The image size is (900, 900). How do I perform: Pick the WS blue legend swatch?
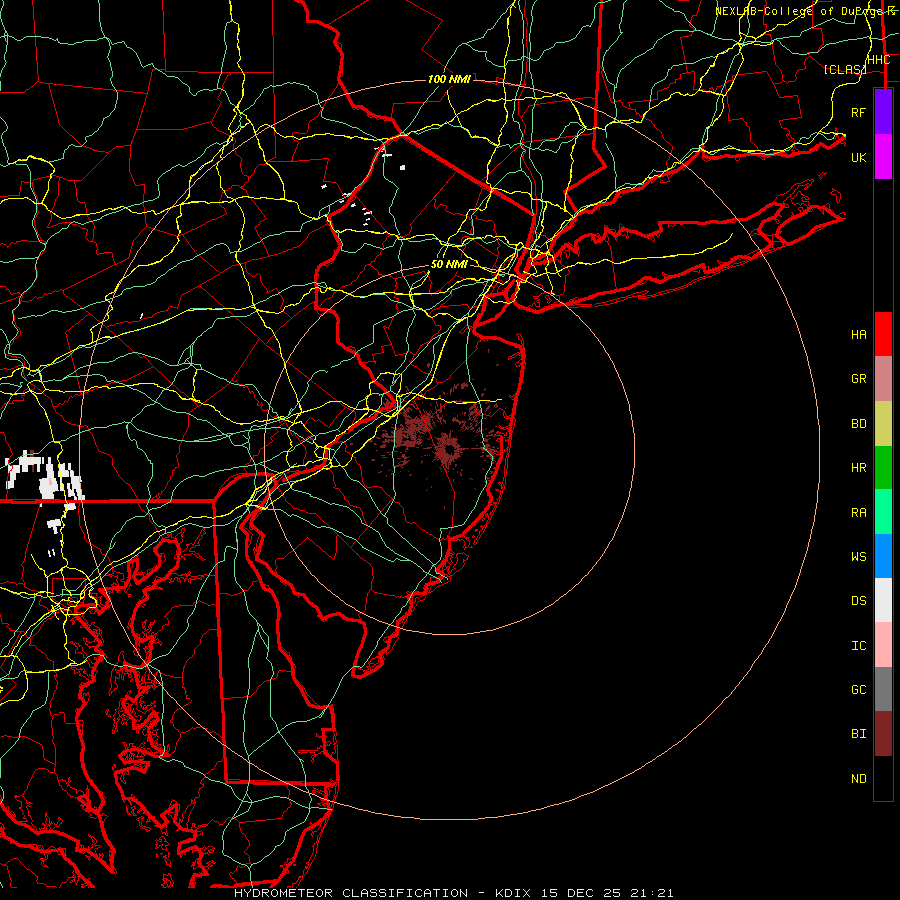[x=883, y=556]
